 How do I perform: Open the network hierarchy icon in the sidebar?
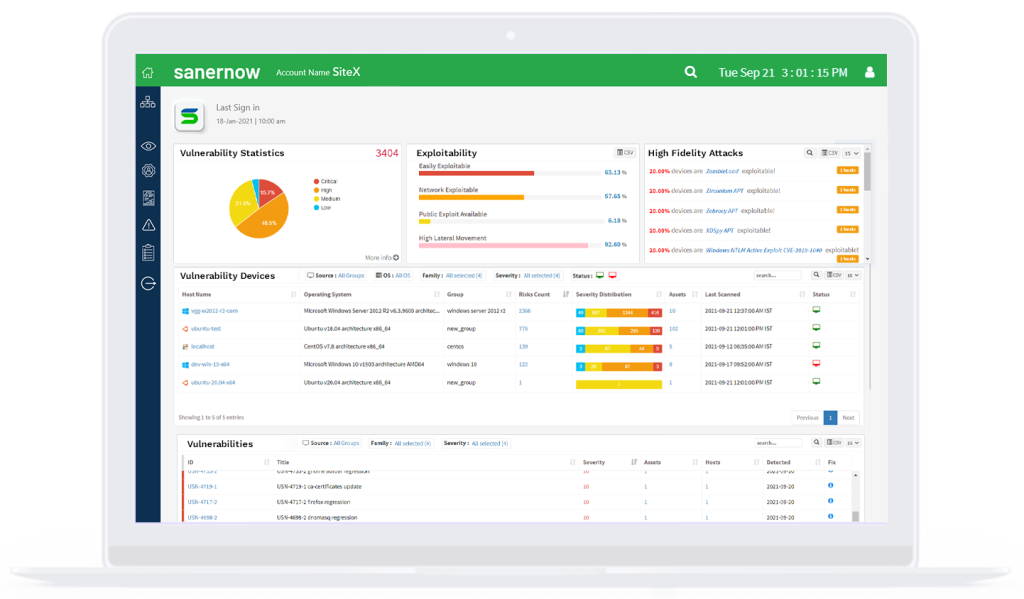tap(148, 102)
